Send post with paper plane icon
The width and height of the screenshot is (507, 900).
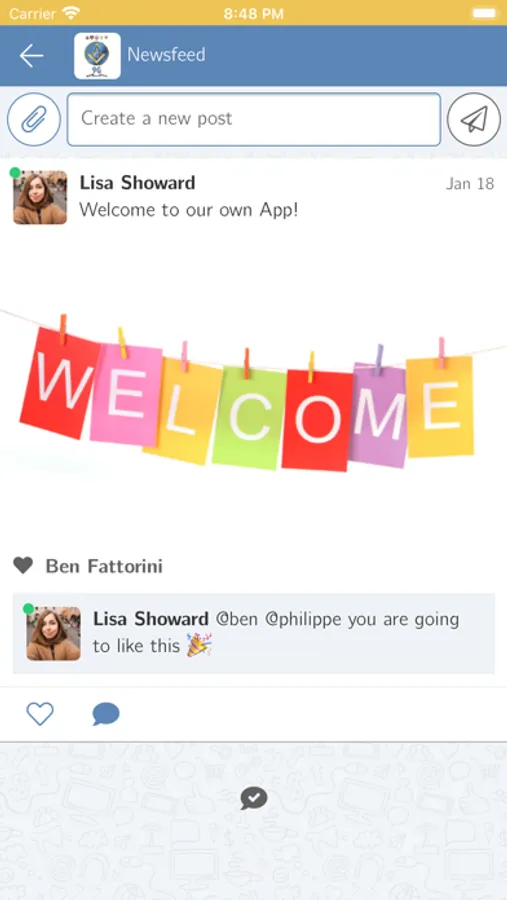click(474, 119)
